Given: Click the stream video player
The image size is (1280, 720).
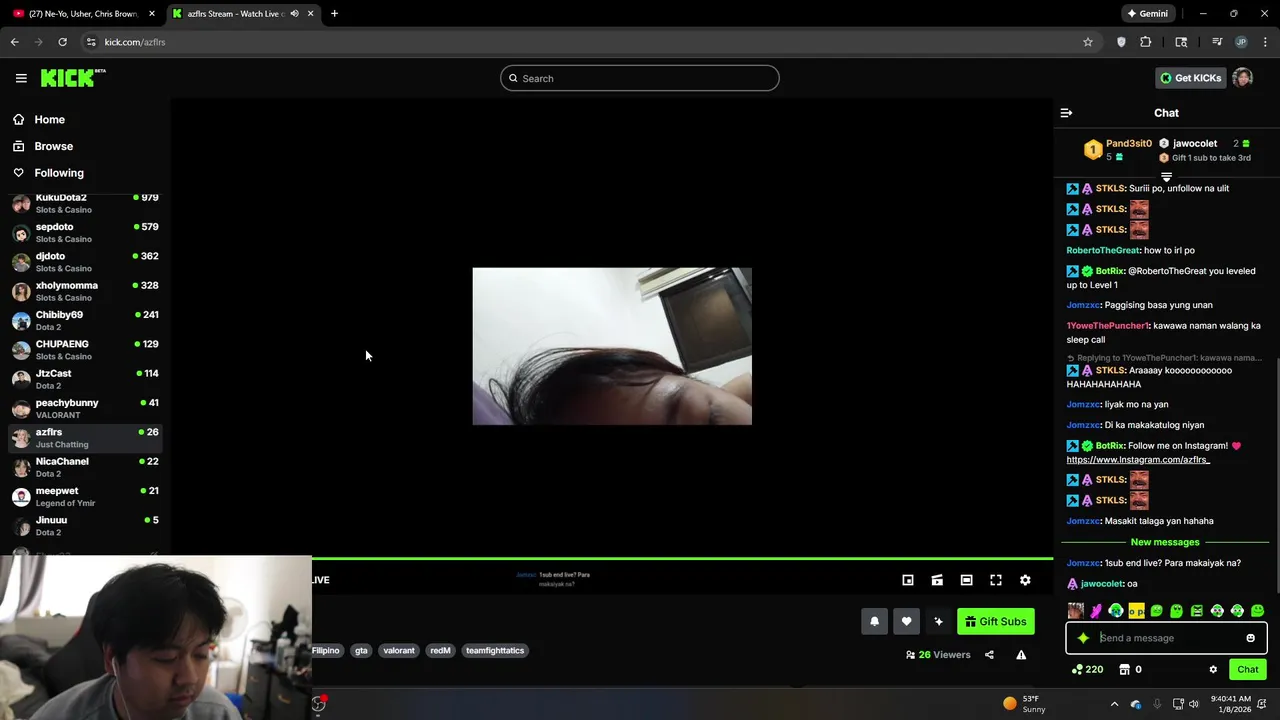Looking at the screenshot, I should tap(612, 346).
